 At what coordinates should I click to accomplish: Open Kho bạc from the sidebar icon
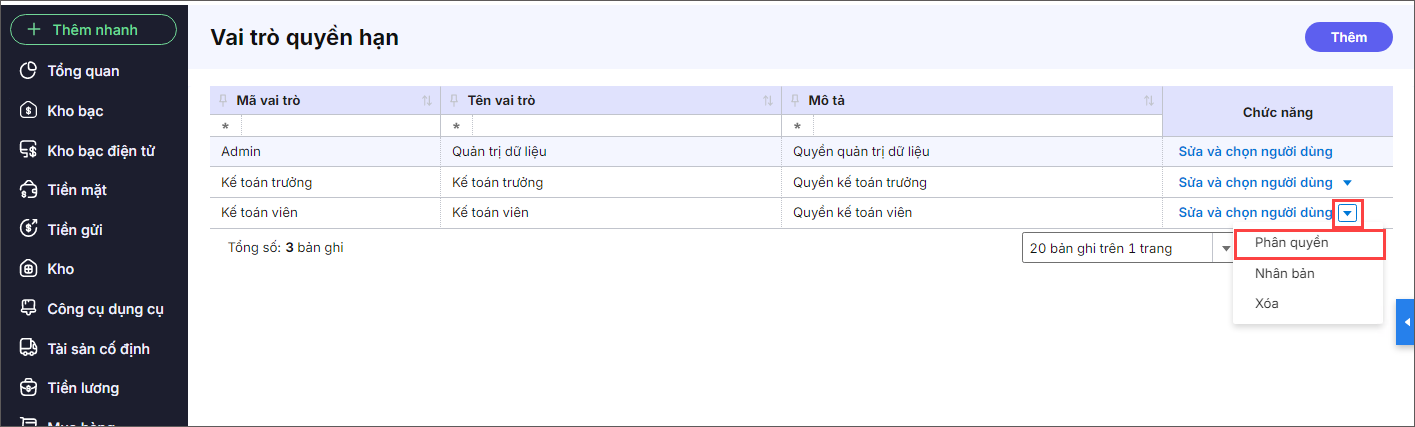tap(29, 111)
